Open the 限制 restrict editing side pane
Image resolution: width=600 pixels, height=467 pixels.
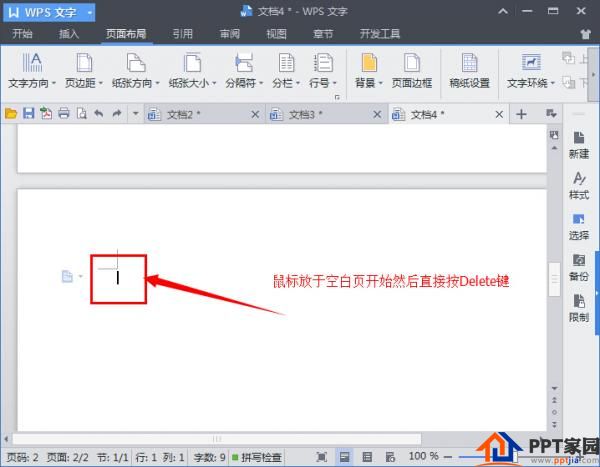(579, 309)
